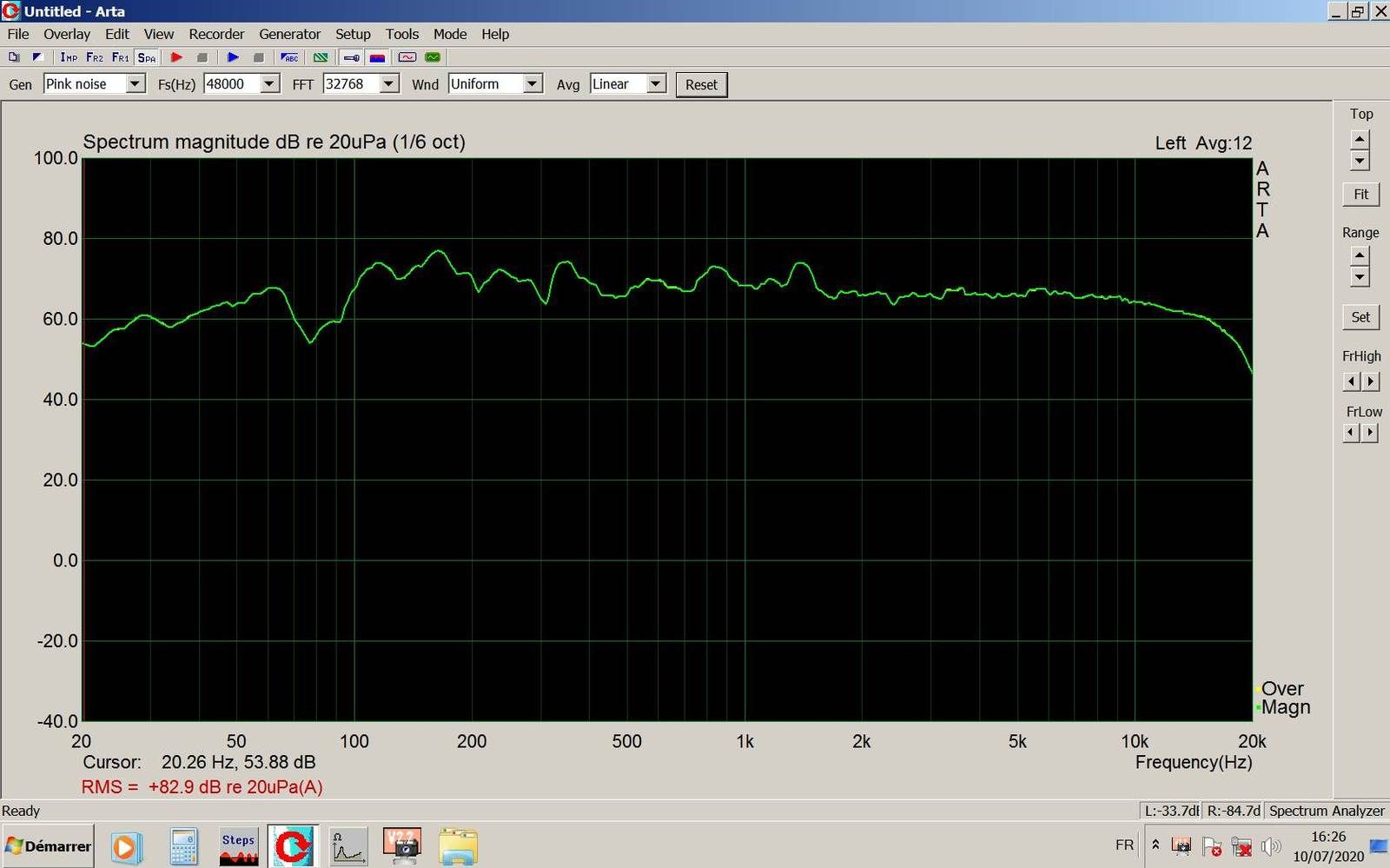The image size is (1390, 868).
Task: Start the generator with the blue play arrow
Action: [233, 57]
